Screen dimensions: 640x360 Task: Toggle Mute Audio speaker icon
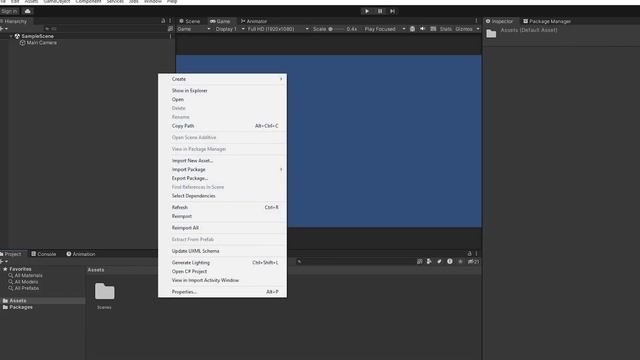(422, 29)
